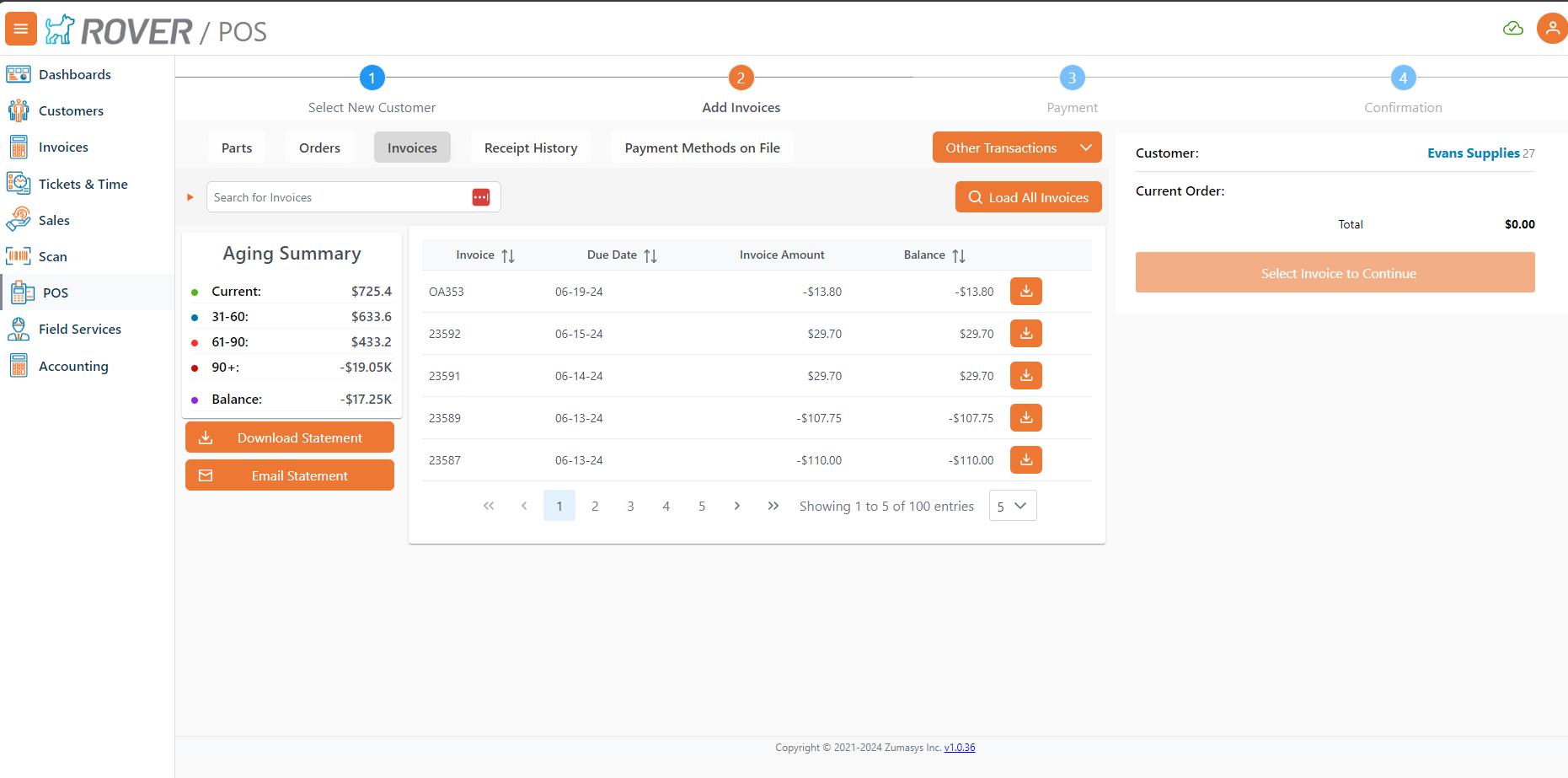Image resolution: width=1568 pixels, height=778 pixels.
Task: Open the hamburger menu next to Rover logo
Action: 19,28
